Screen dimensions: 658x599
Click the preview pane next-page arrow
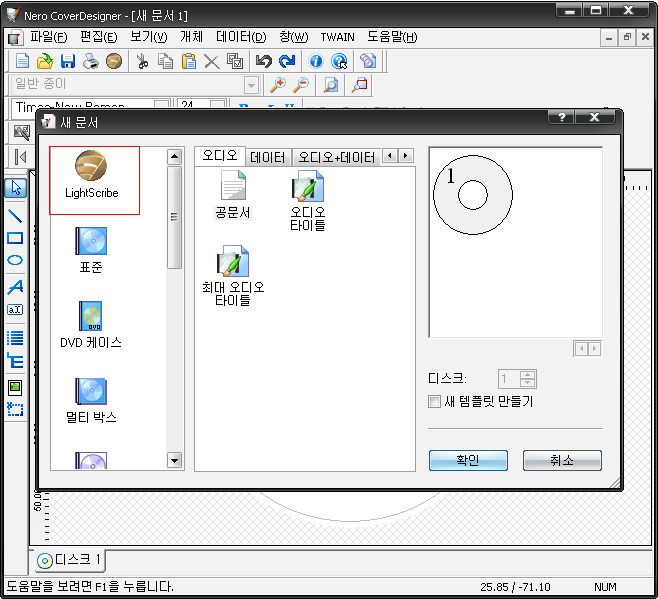coord(594,349)
